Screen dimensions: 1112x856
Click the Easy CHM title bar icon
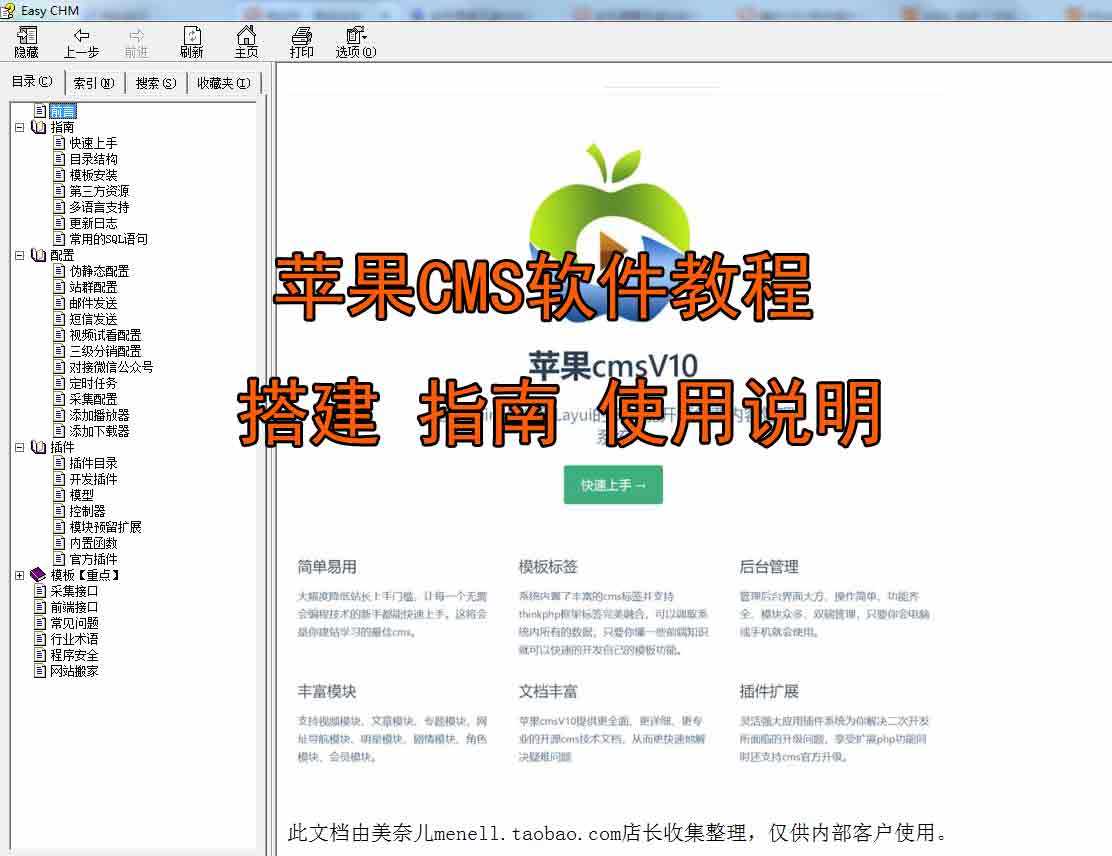click(x=8, y=10)
